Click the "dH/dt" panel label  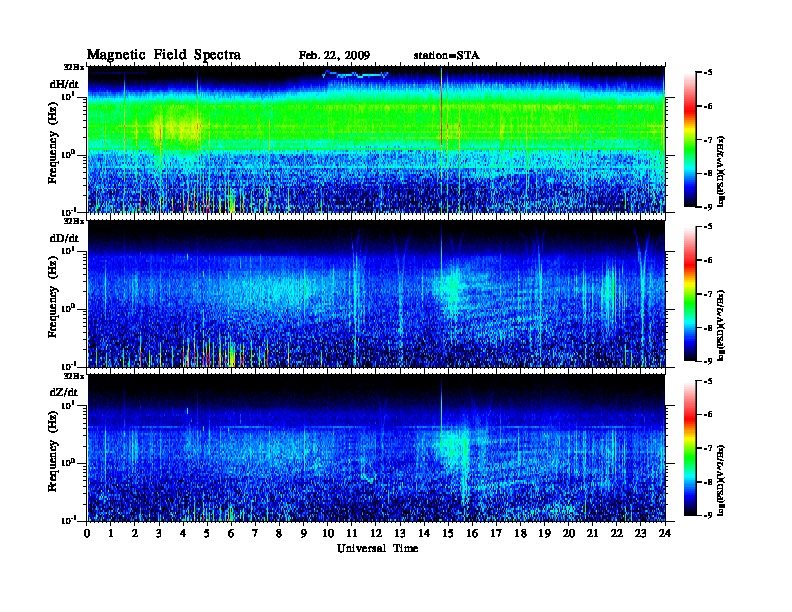64,84
